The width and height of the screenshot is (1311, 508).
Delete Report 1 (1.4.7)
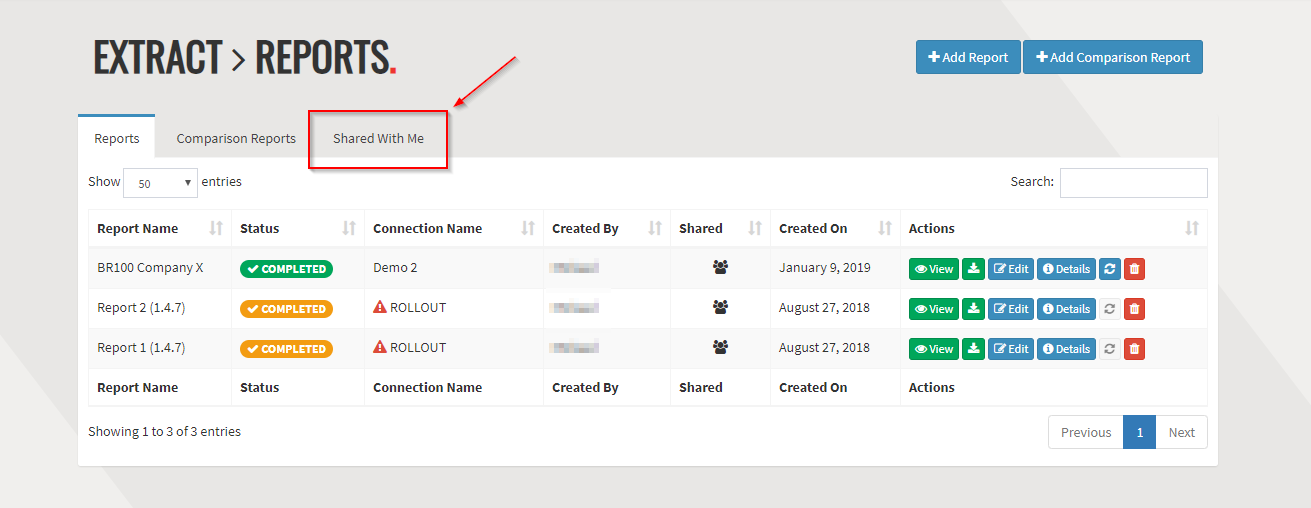1134,349
